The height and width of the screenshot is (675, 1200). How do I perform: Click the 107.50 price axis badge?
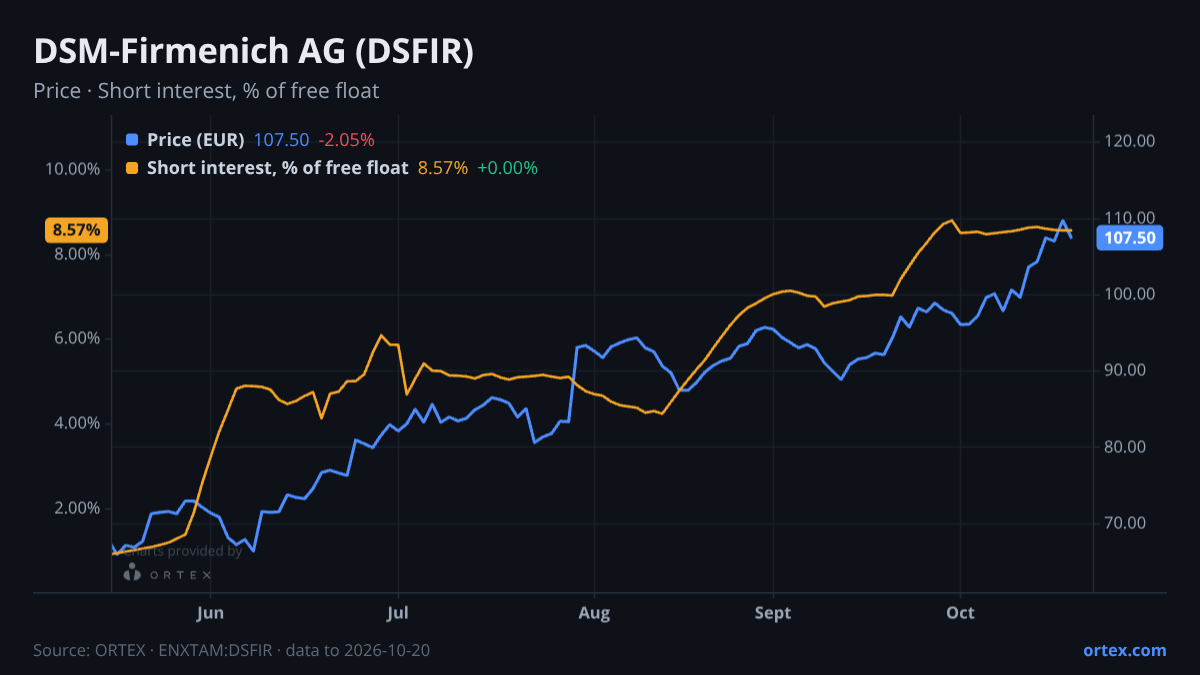pos(1130,238)
